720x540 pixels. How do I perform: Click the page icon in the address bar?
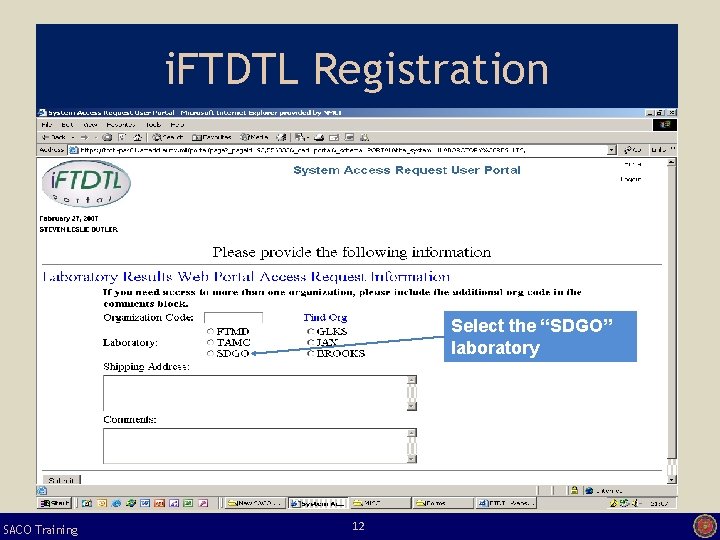click(x=73, y=150)
